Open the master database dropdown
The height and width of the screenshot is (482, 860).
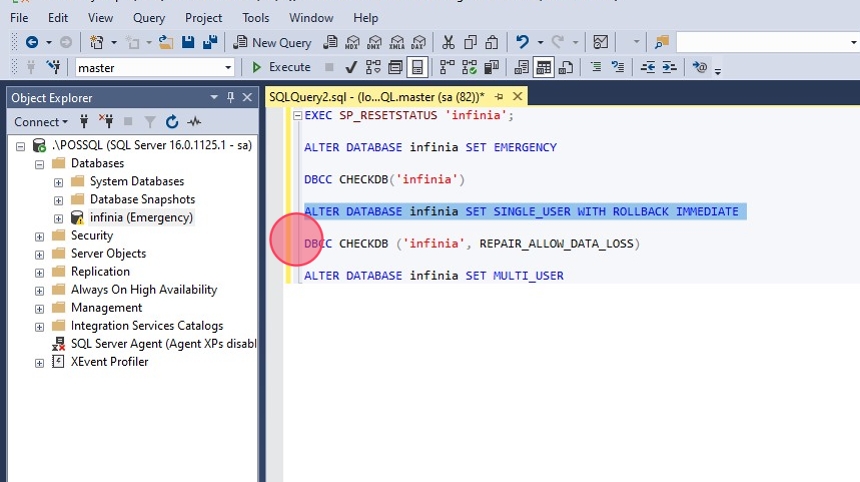click(x=228, y=68)
